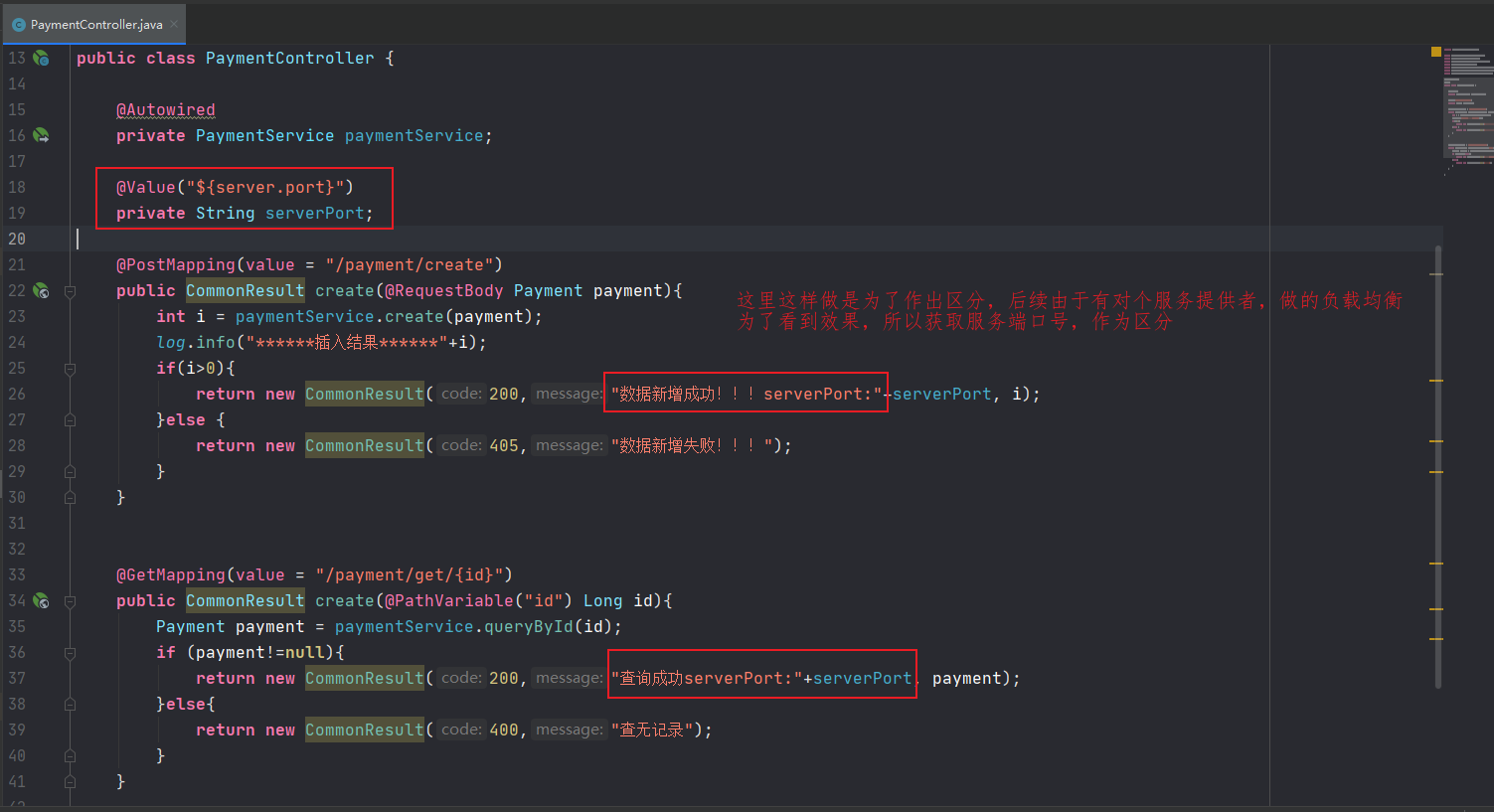The image size is (1494, 812).
Task: Click the class name PaymentController on line 13
Action: [x=290, y=58]
